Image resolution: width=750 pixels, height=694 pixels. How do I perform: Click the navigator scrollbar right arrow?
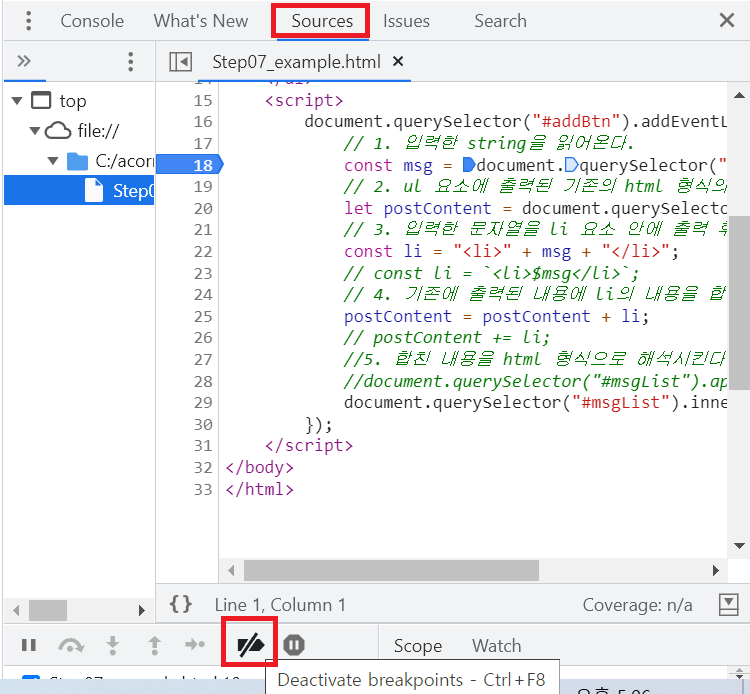point(141,610)
